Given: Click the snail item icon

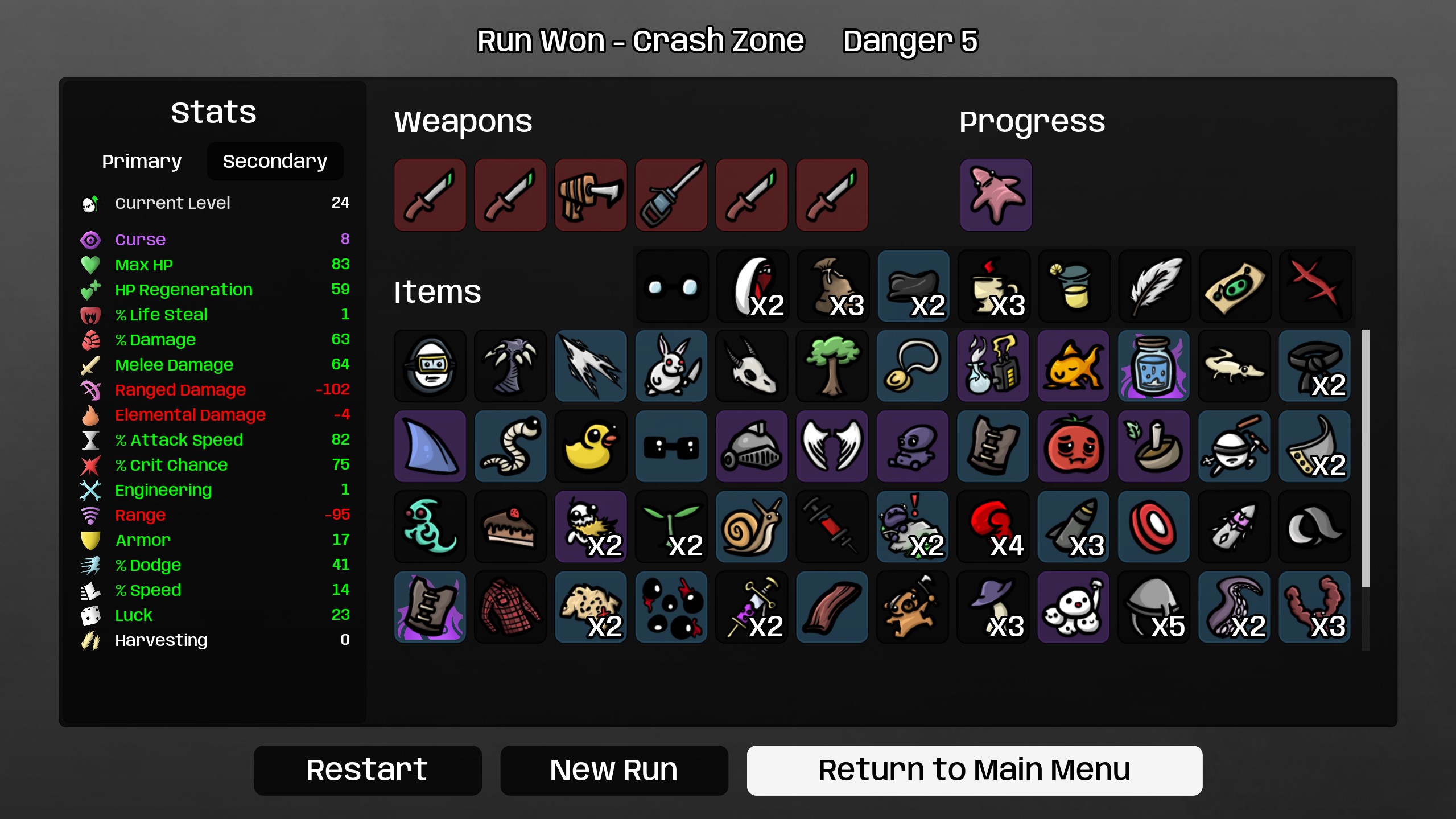Looking at the screenshot, I should click(x=752, y=526).
